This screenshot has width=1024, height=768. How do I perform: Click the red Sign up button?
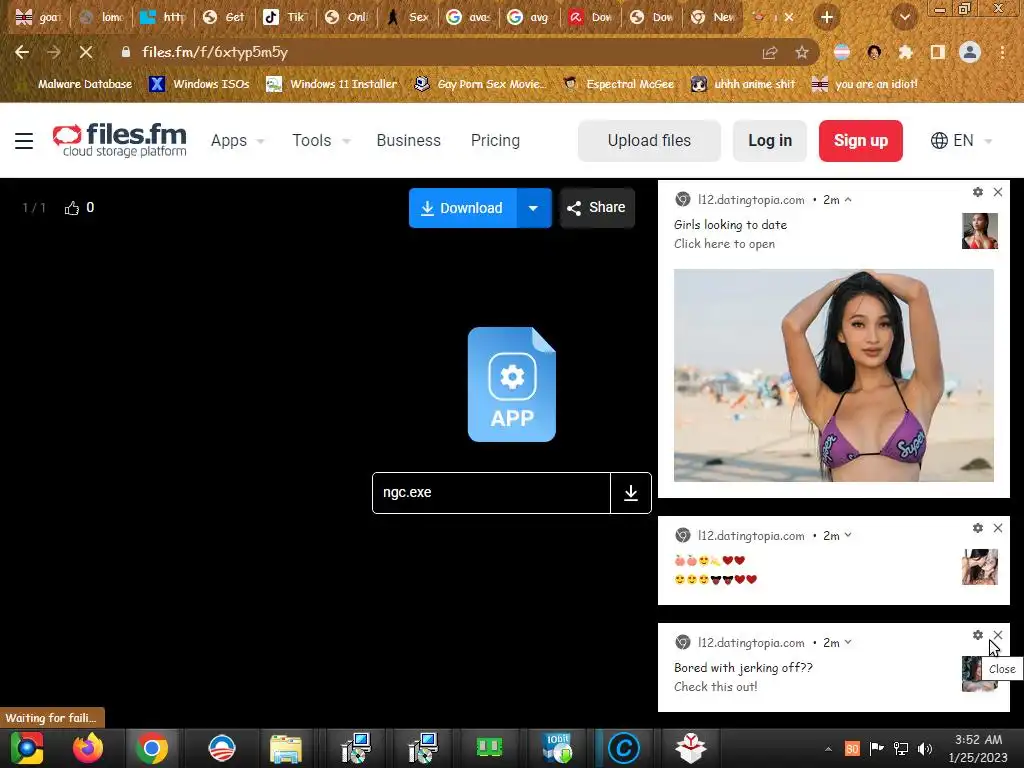[x=861, y=140]
